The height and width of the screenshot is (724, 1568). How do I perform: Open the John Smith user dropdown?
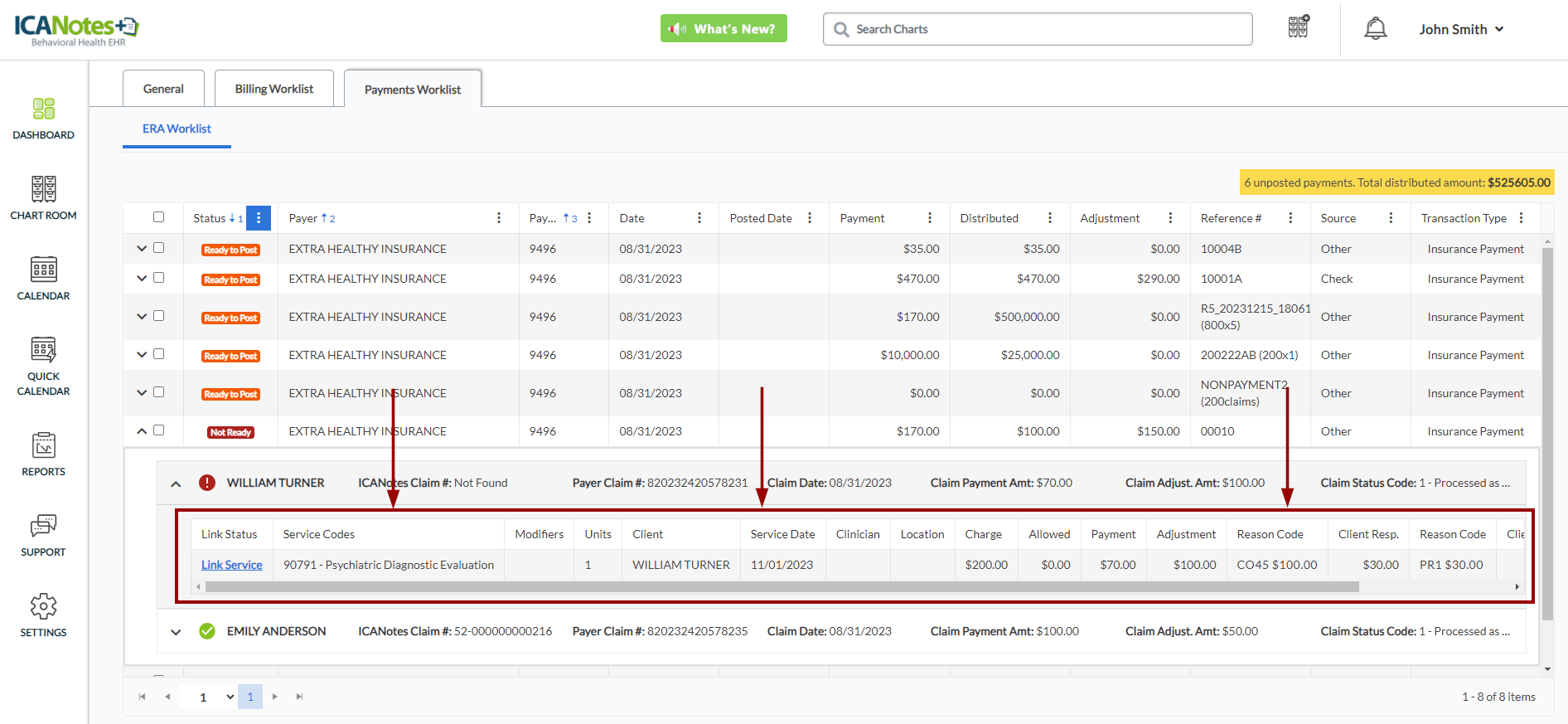point(1460,29)
